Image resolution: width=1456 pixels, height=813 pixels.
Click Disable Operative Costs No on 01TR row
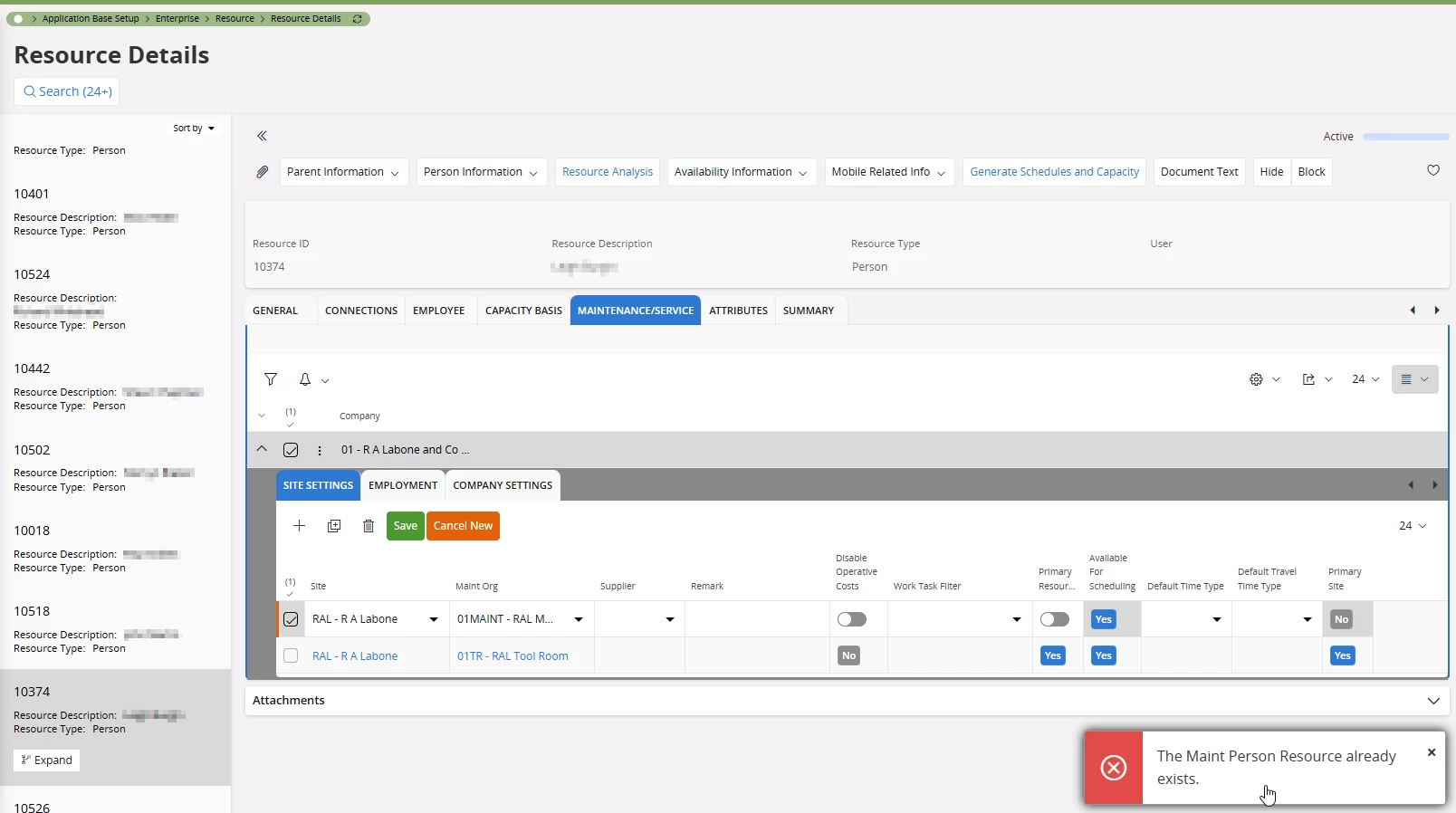tap(848, 655)
